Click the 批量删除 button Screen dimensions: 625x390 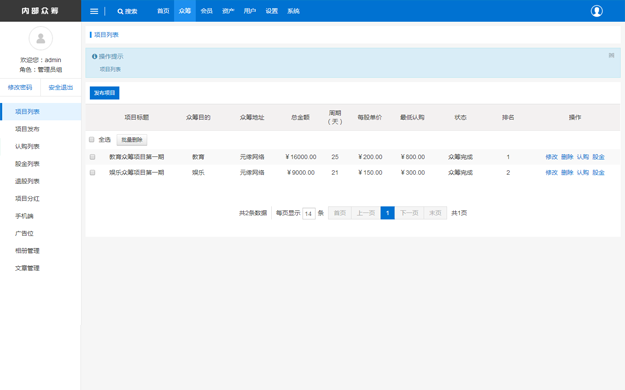(132, 140)
